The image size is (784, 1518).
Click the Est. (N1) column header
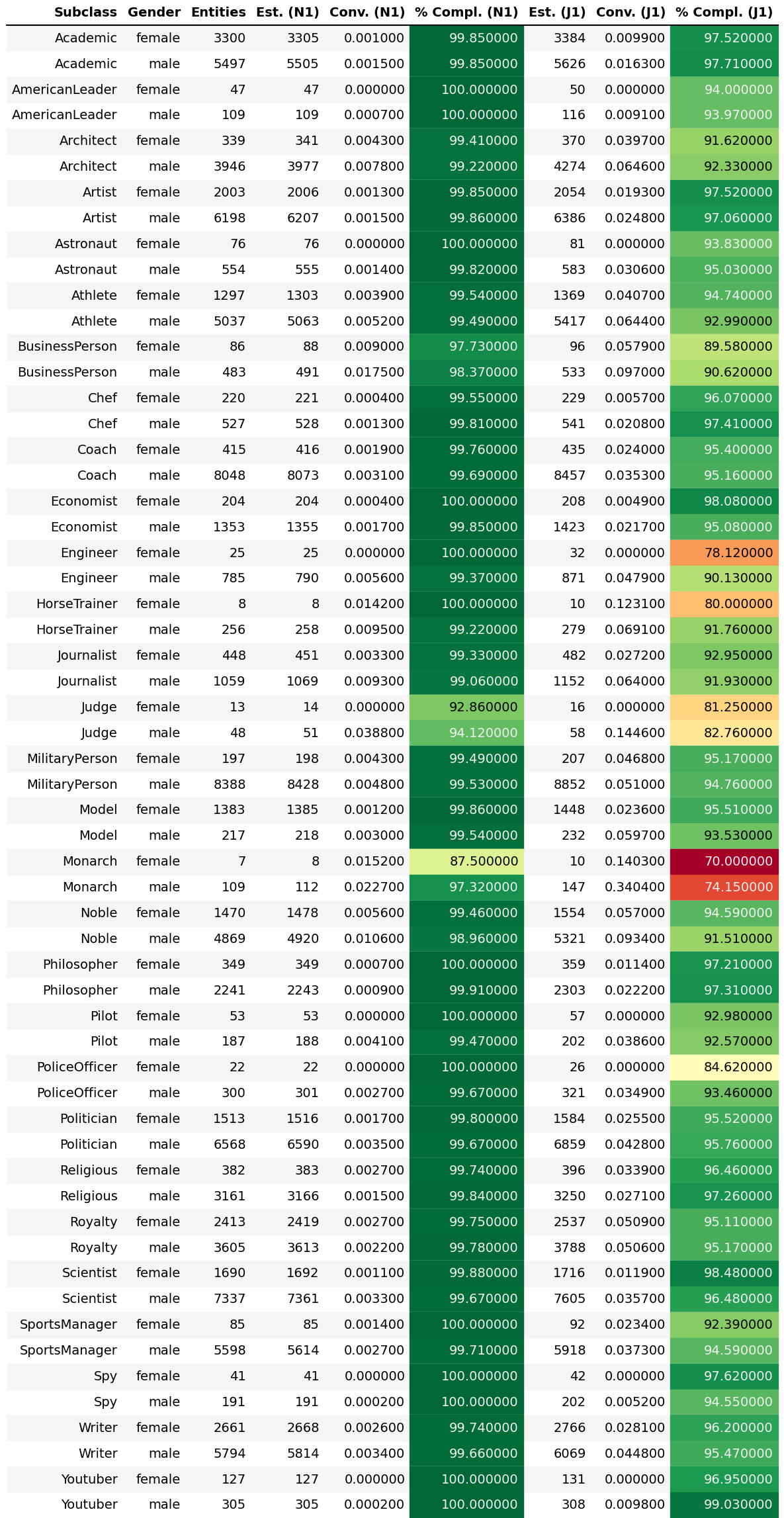point(288,12)
